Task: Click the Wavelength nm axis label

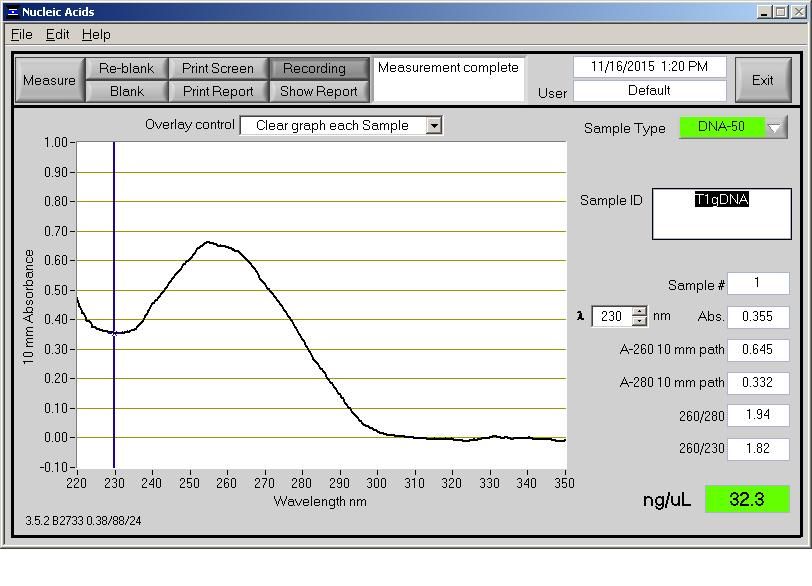Action: click(320, 502)
